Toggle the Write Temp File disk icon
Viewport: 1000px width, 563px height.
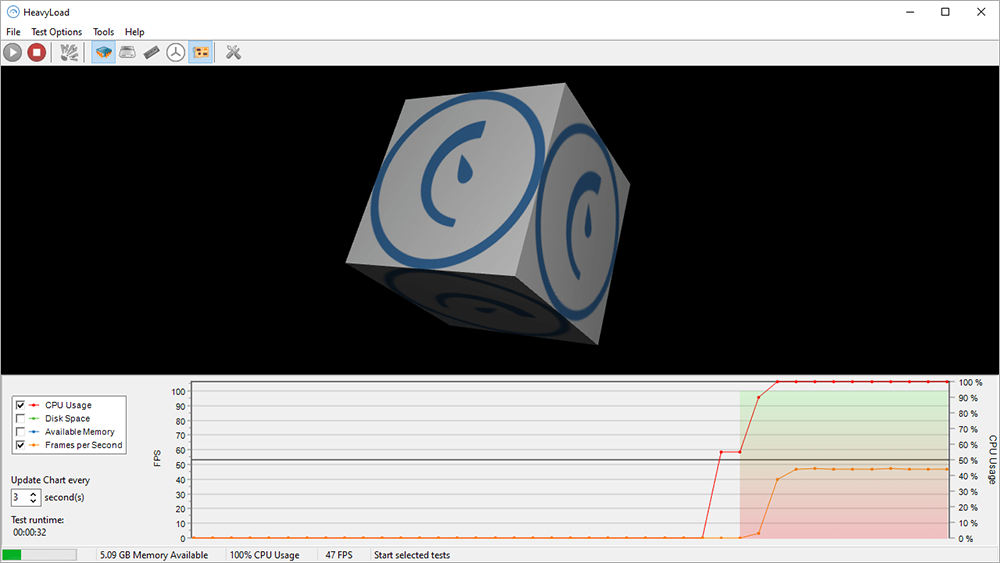tap(128, 52)
